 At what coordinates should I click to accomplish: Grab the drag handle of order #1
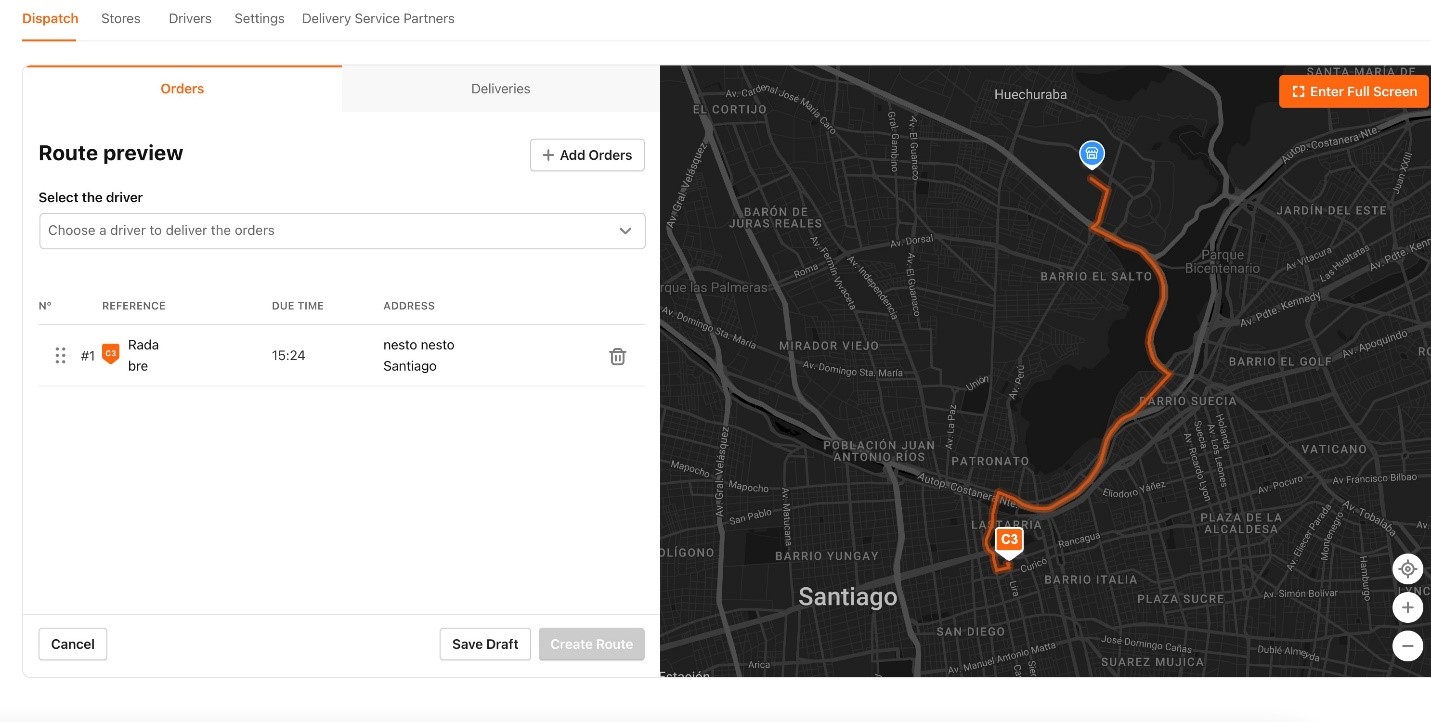point(60,355)
